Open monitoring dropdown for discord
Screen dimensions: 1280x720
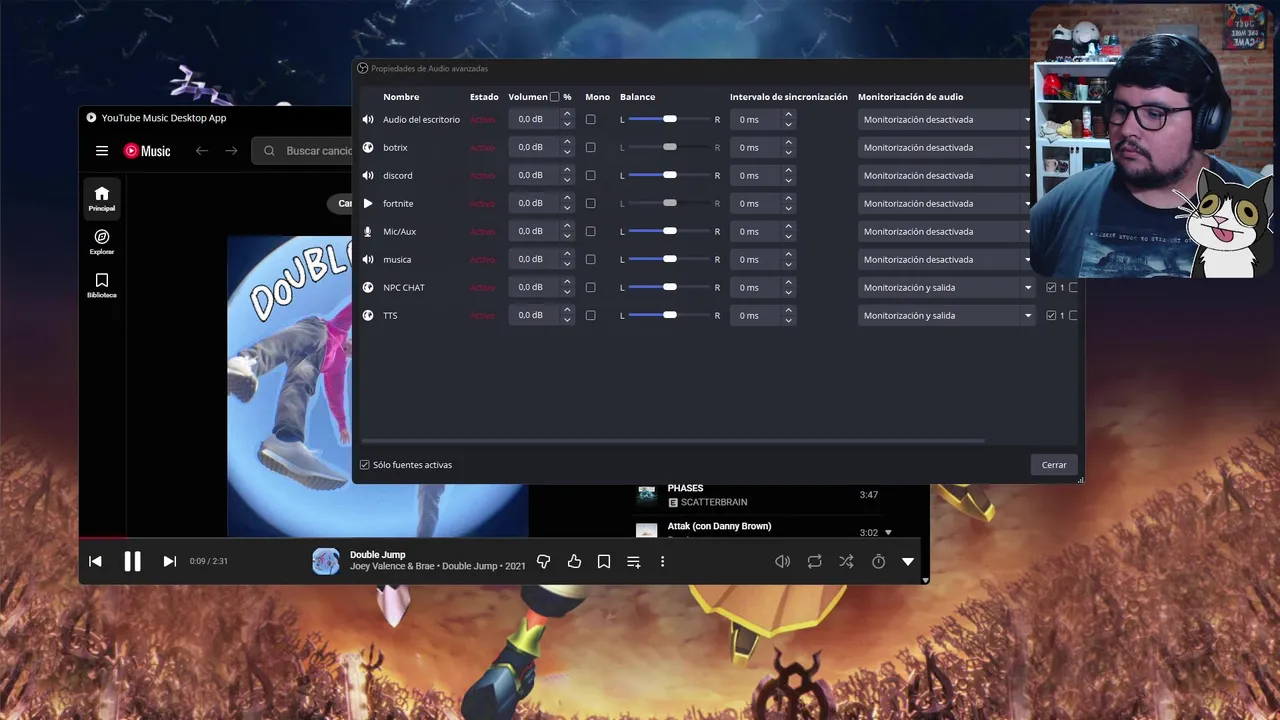pos(946,175)
